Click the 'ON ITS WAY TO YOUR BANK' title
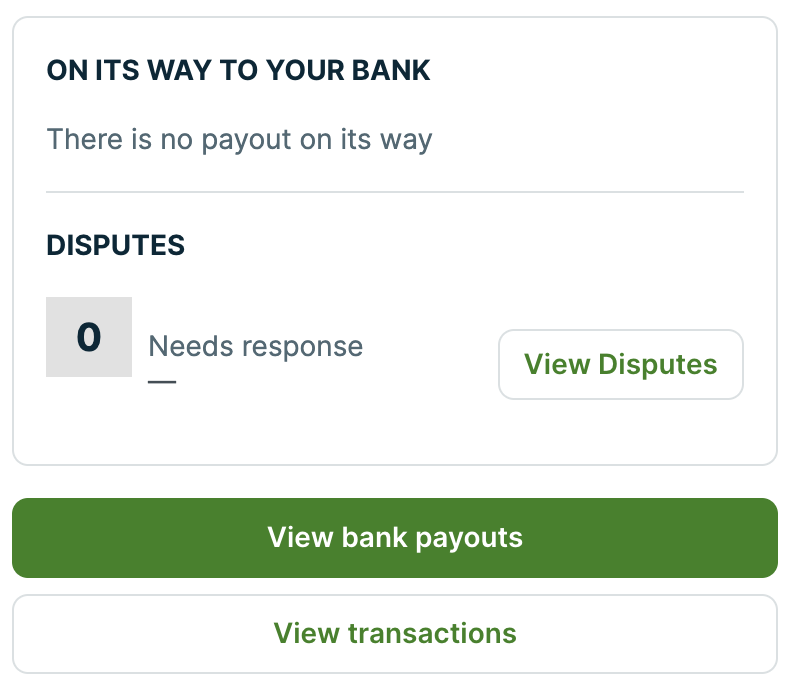 point(238,71)
